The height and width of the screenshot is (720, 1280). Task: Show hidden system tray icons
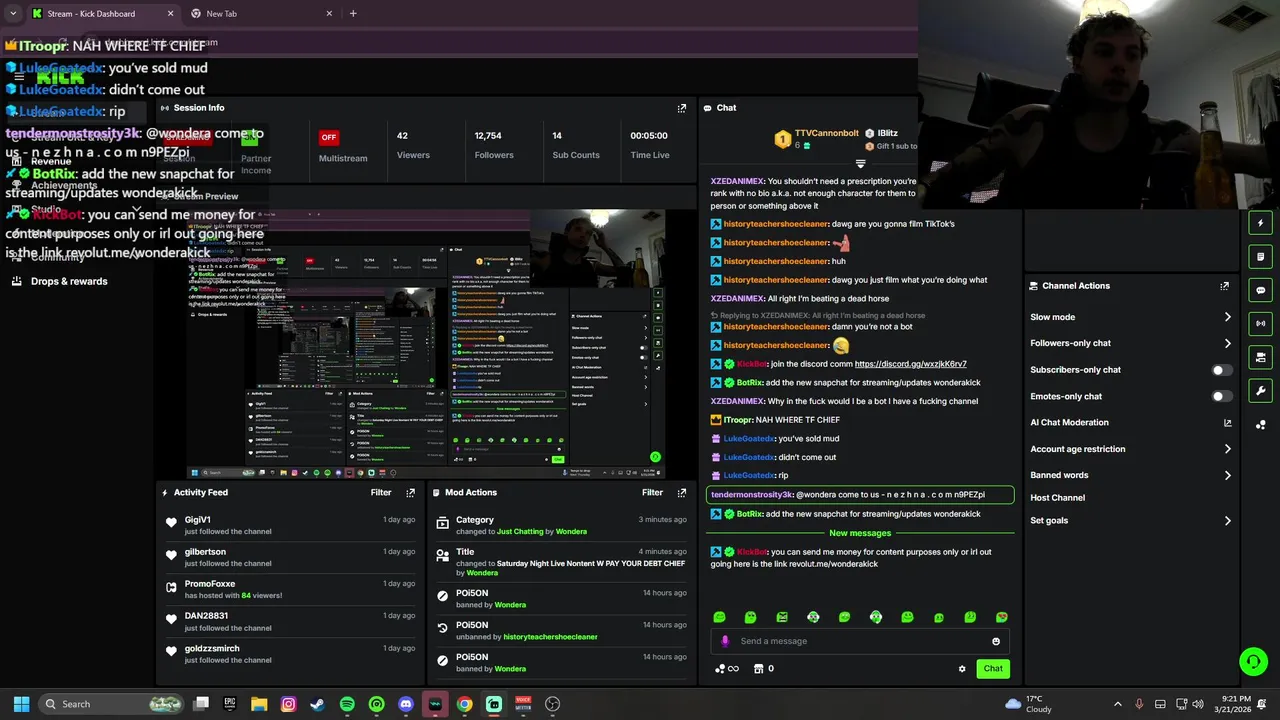click(x=1118, y=704)
